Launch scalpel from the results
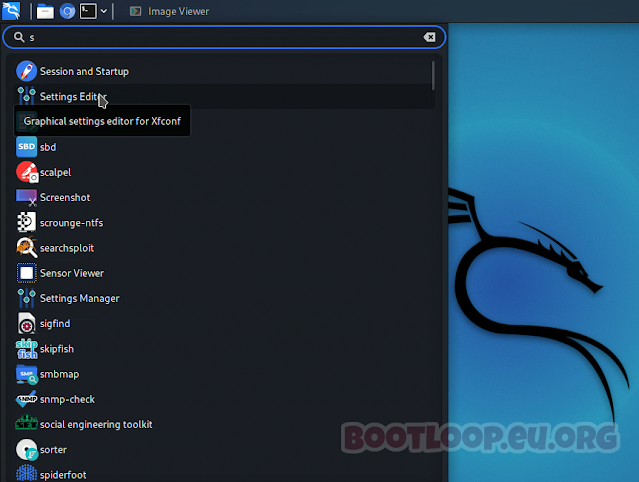The width and height of the screenshot is (639, 482). point(224,172)
